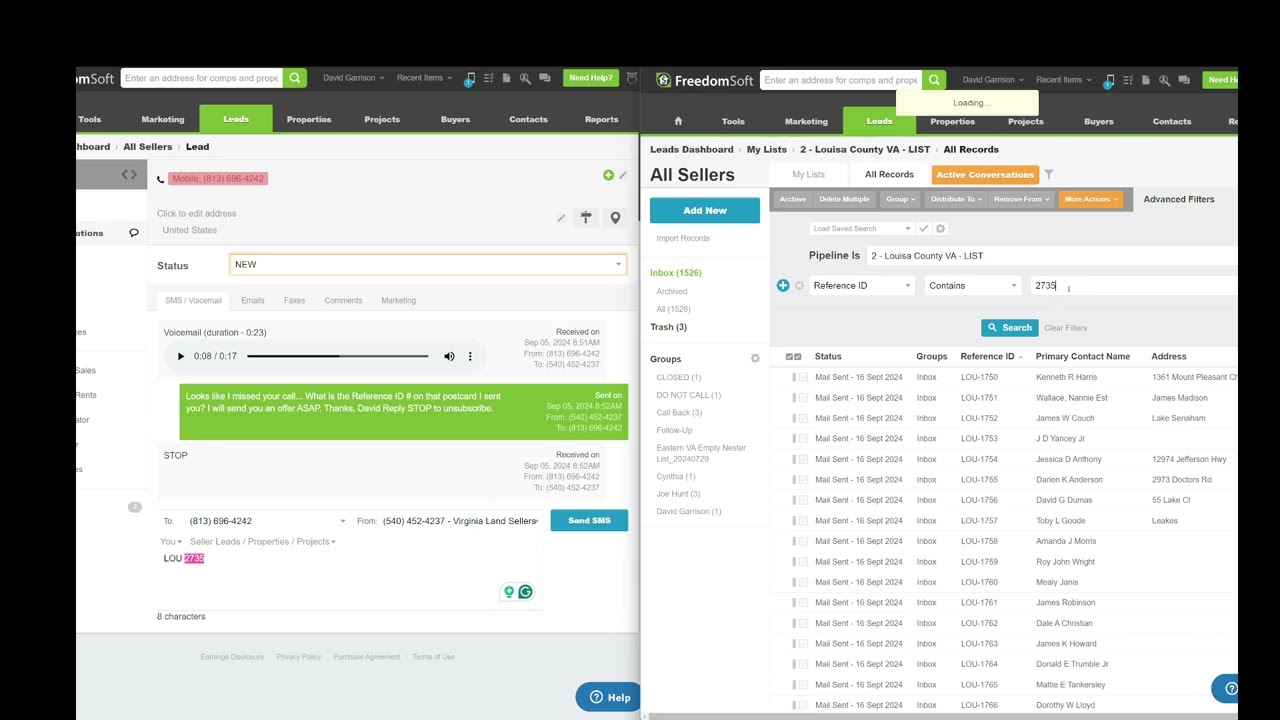1280x720 pixels.
Task: Open the More Actions dropdown
Action: [1091, 199]
